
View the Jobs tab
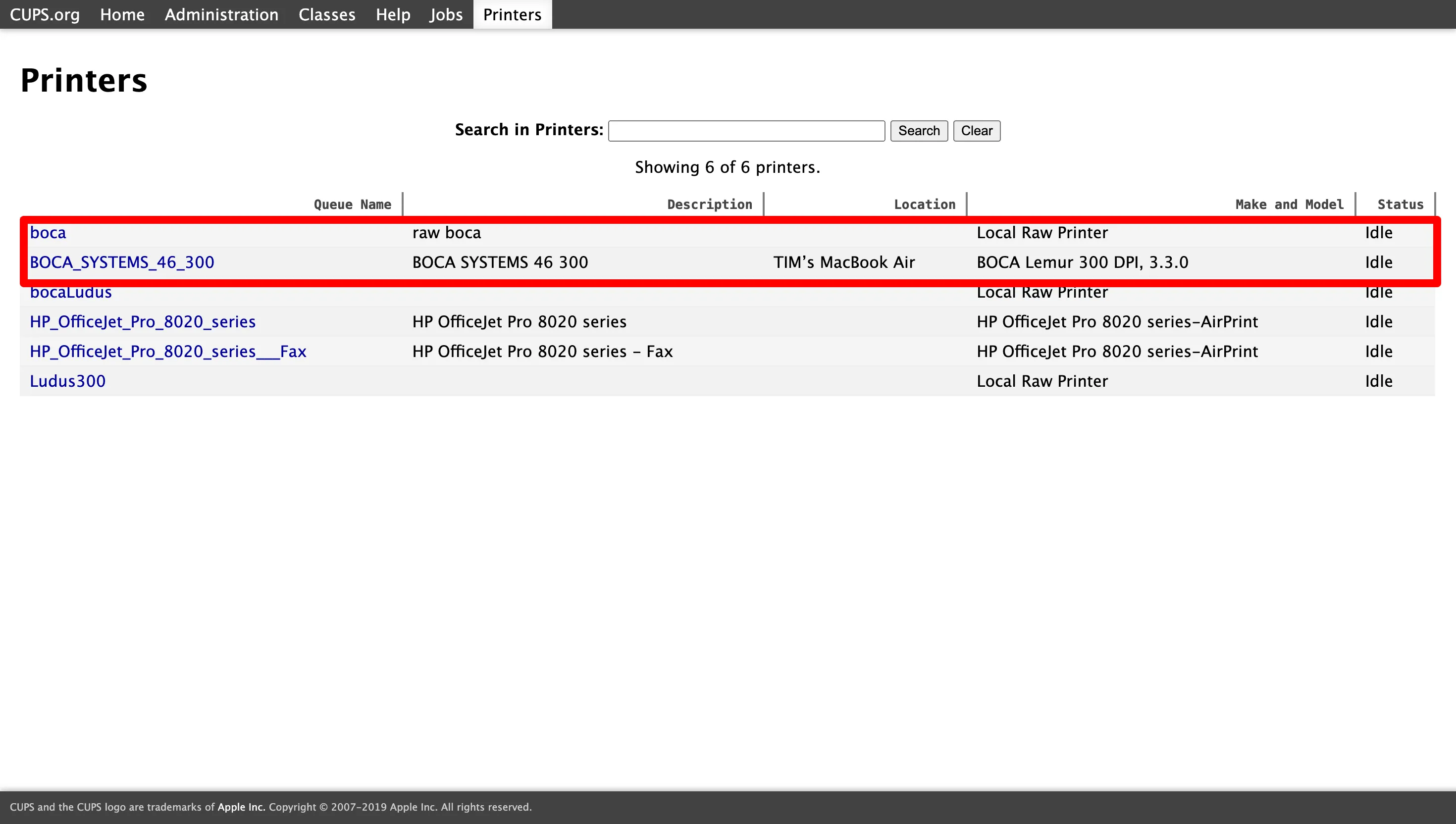[x=446, y=14]
